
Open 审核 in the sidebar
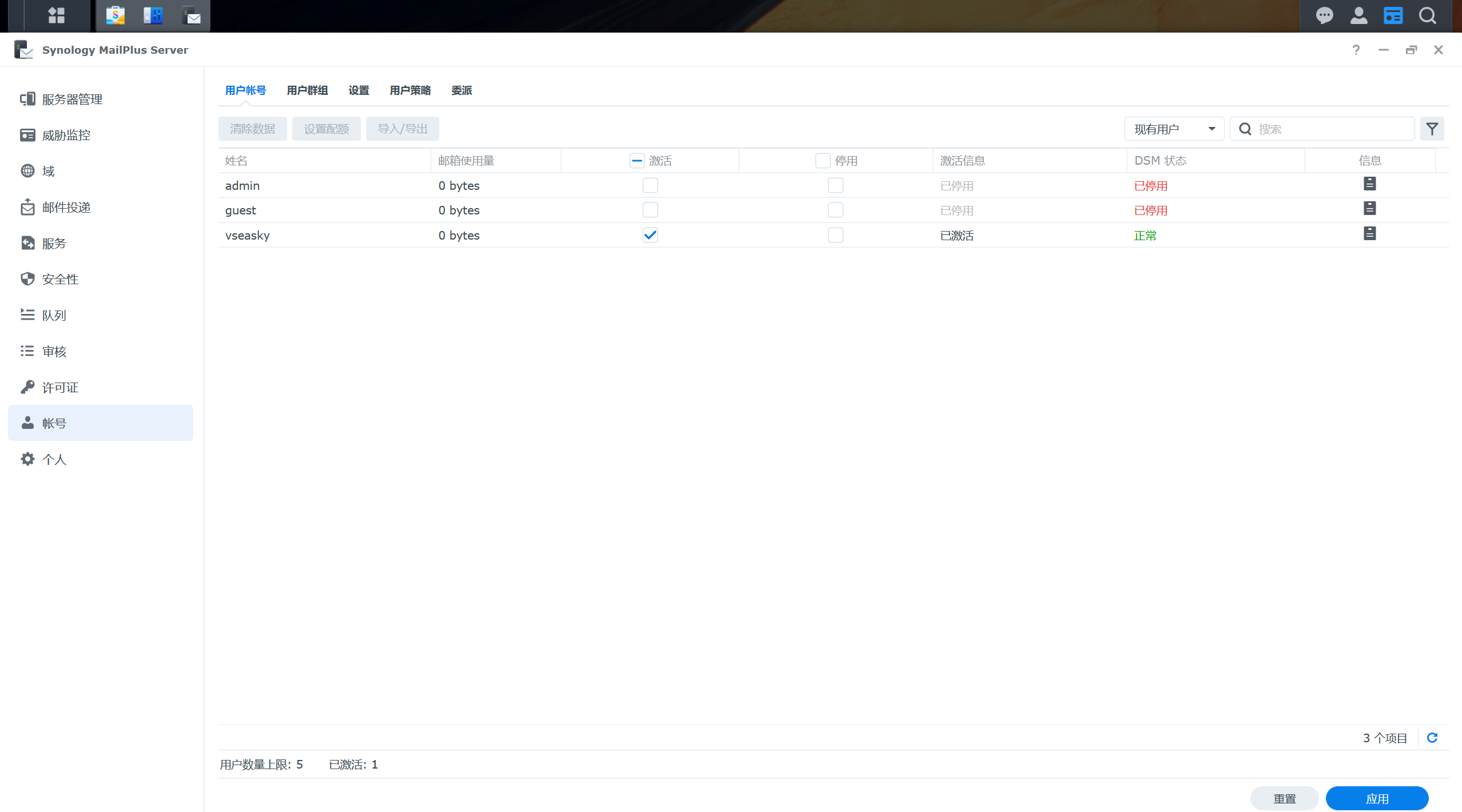(101, 351)
